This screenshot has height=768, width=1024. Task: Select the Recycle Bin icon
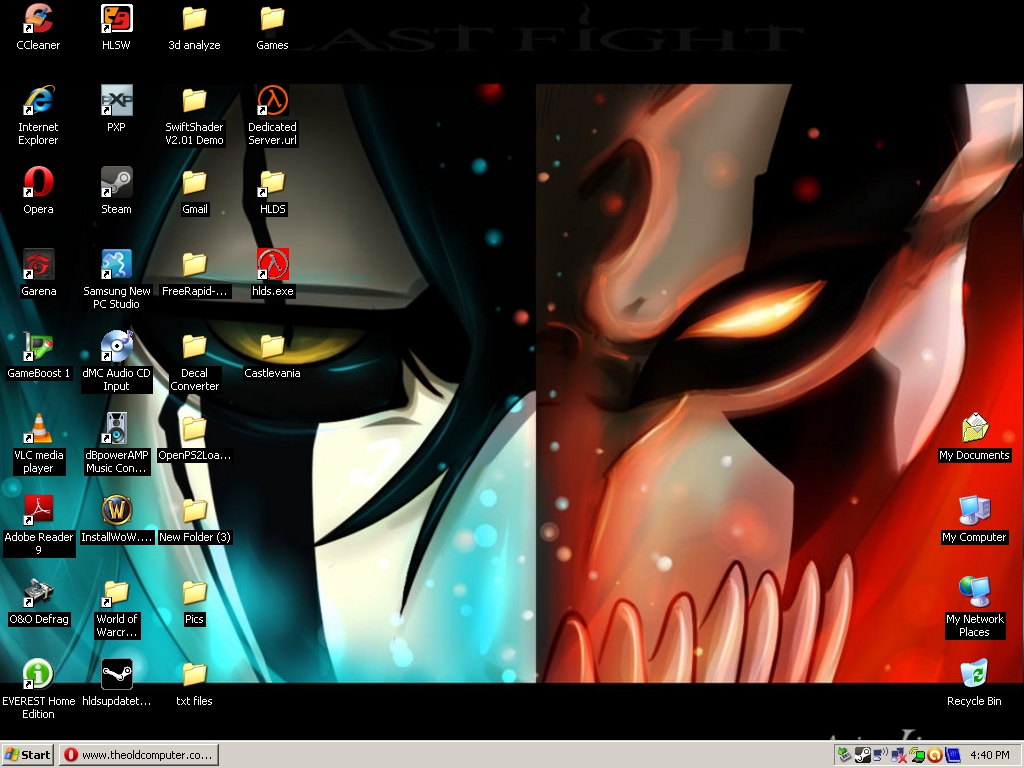click(x=973, y=675)
